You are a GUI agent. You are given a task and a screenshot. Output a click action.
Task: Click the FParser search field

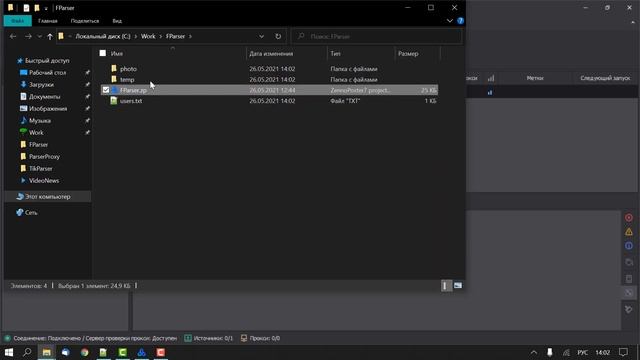377,36
